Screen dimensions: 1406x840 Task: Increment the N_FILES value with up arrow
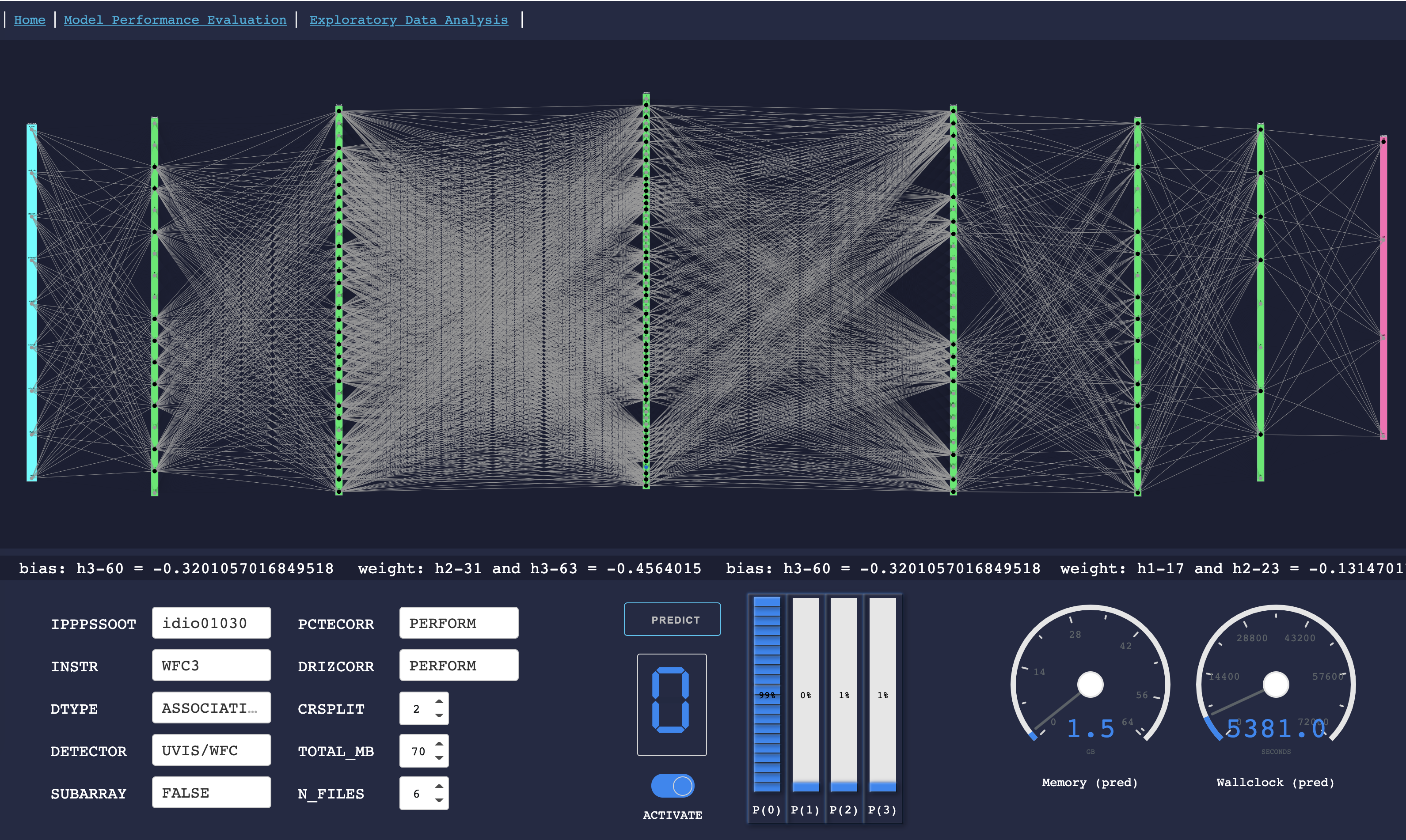(x=440, y=787)
